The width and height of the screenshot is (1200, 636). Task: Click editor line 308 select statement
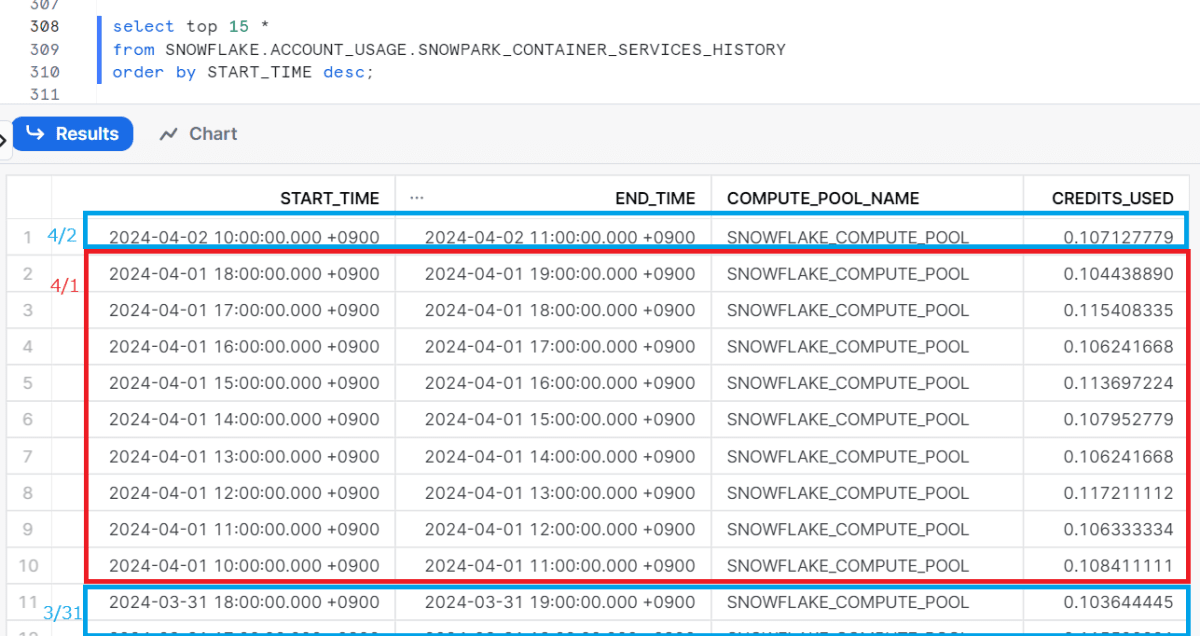(190, 27)
